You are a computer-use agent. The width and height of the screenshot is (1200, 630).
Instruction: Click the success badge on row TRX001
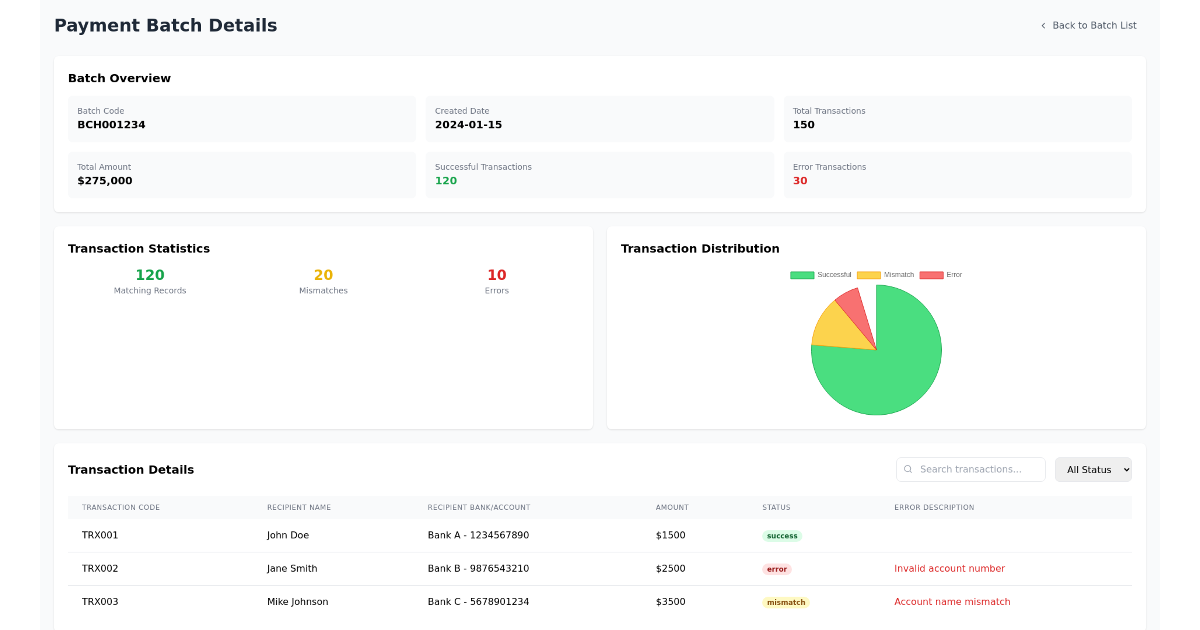pyautogui.click(x=781, y=535)
